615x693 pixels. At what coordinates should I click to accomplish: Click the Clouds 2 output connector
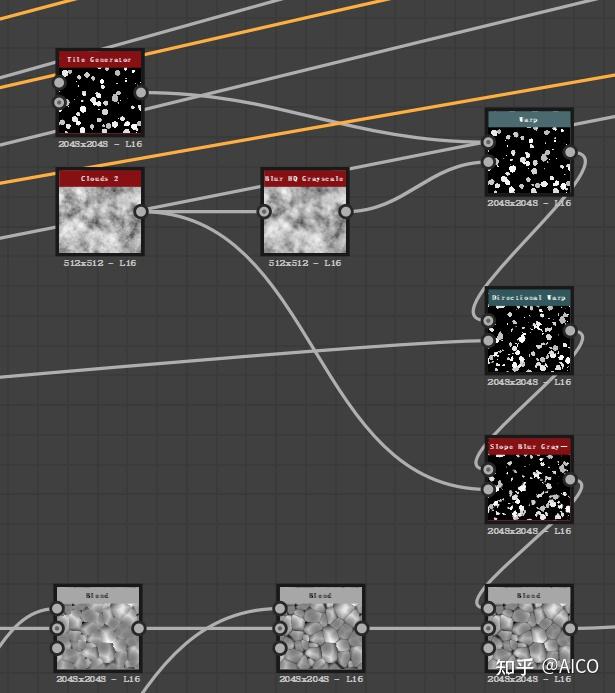140,212
